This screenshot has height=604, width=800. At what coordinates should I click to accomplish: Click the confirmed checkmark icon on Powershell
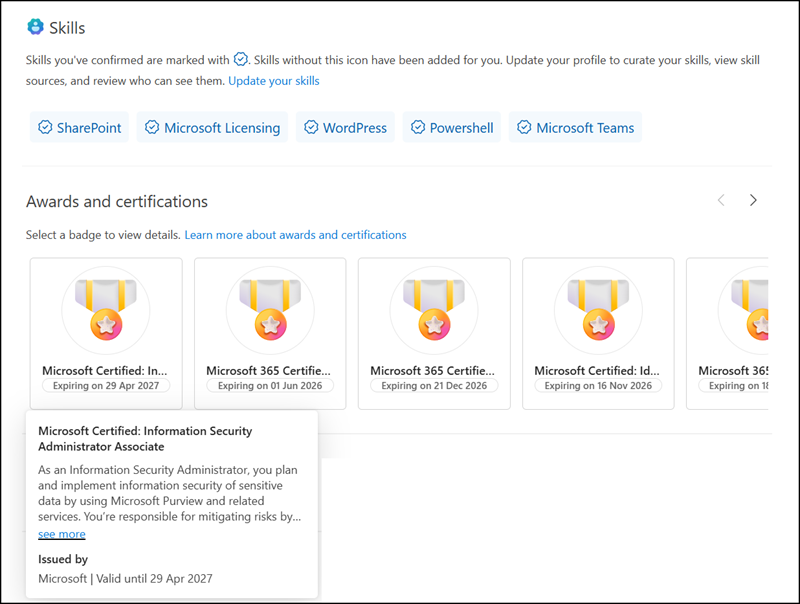418,127
